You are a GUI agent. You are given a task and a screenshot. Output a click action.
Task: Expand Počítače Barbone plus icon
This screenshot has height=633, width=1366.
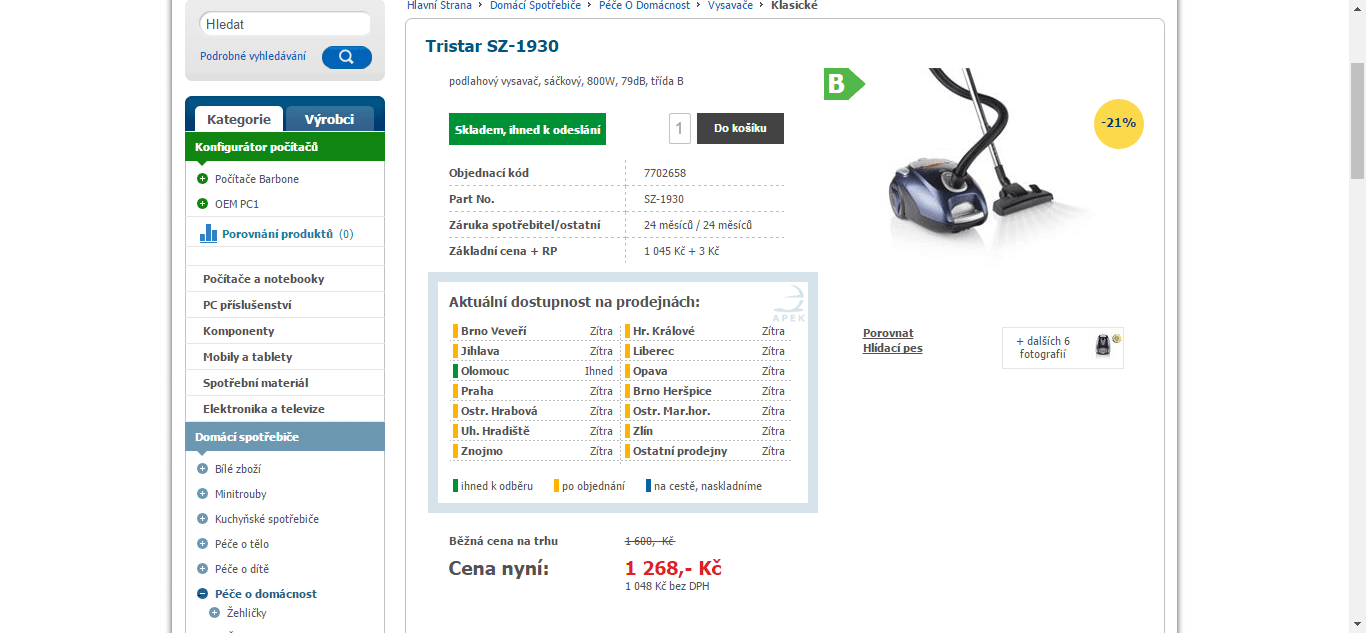coord(203,179)
